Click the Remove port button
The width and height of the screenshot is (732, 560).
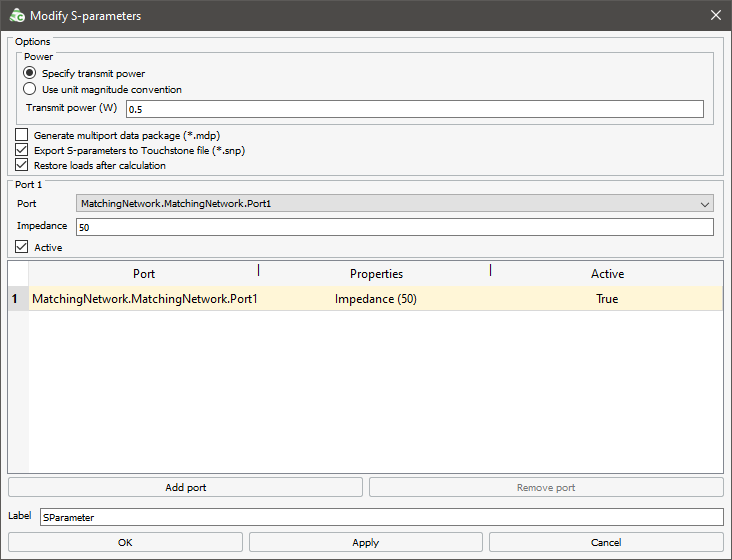[546, 487]
